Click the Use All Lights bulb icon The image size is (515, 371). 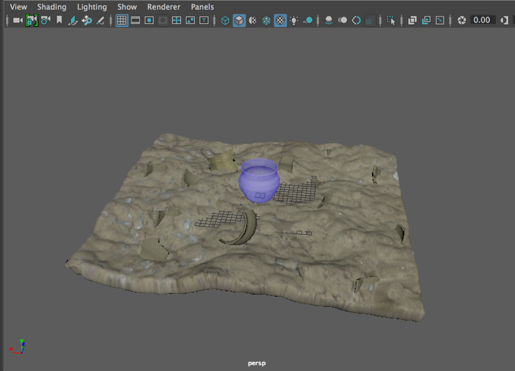pyautogui.click(x=294, y=20)
